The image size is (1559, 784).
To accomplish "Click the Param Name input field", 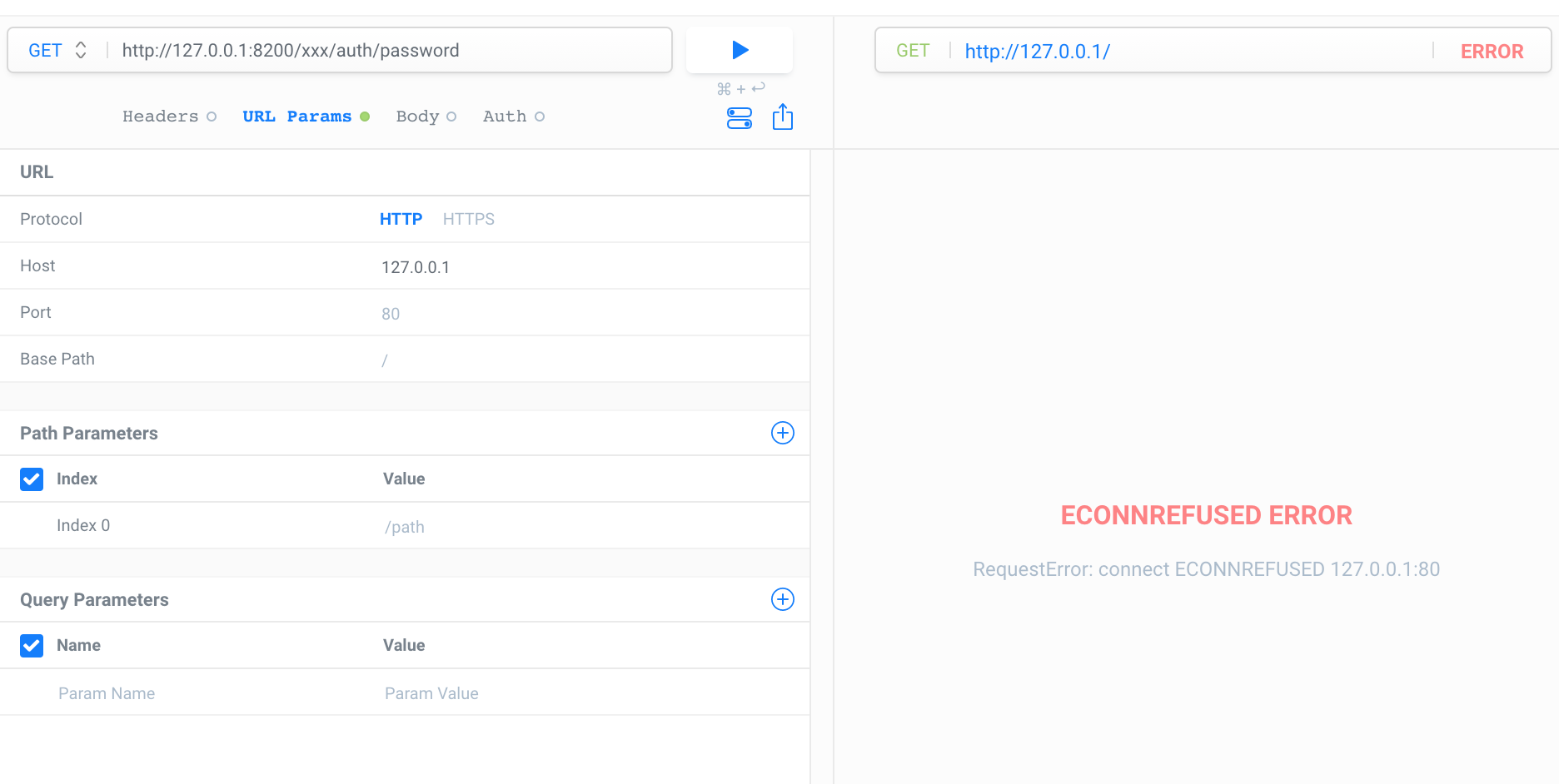I will 107,692.
